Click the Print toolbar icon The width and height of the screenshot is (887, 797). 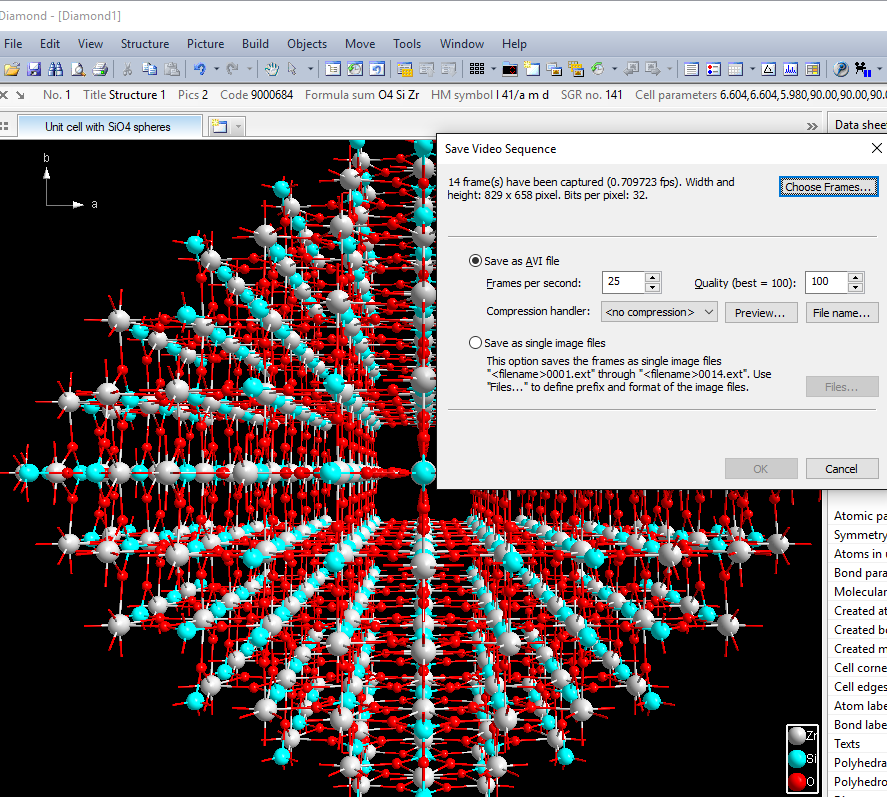[x=99, y=69]
